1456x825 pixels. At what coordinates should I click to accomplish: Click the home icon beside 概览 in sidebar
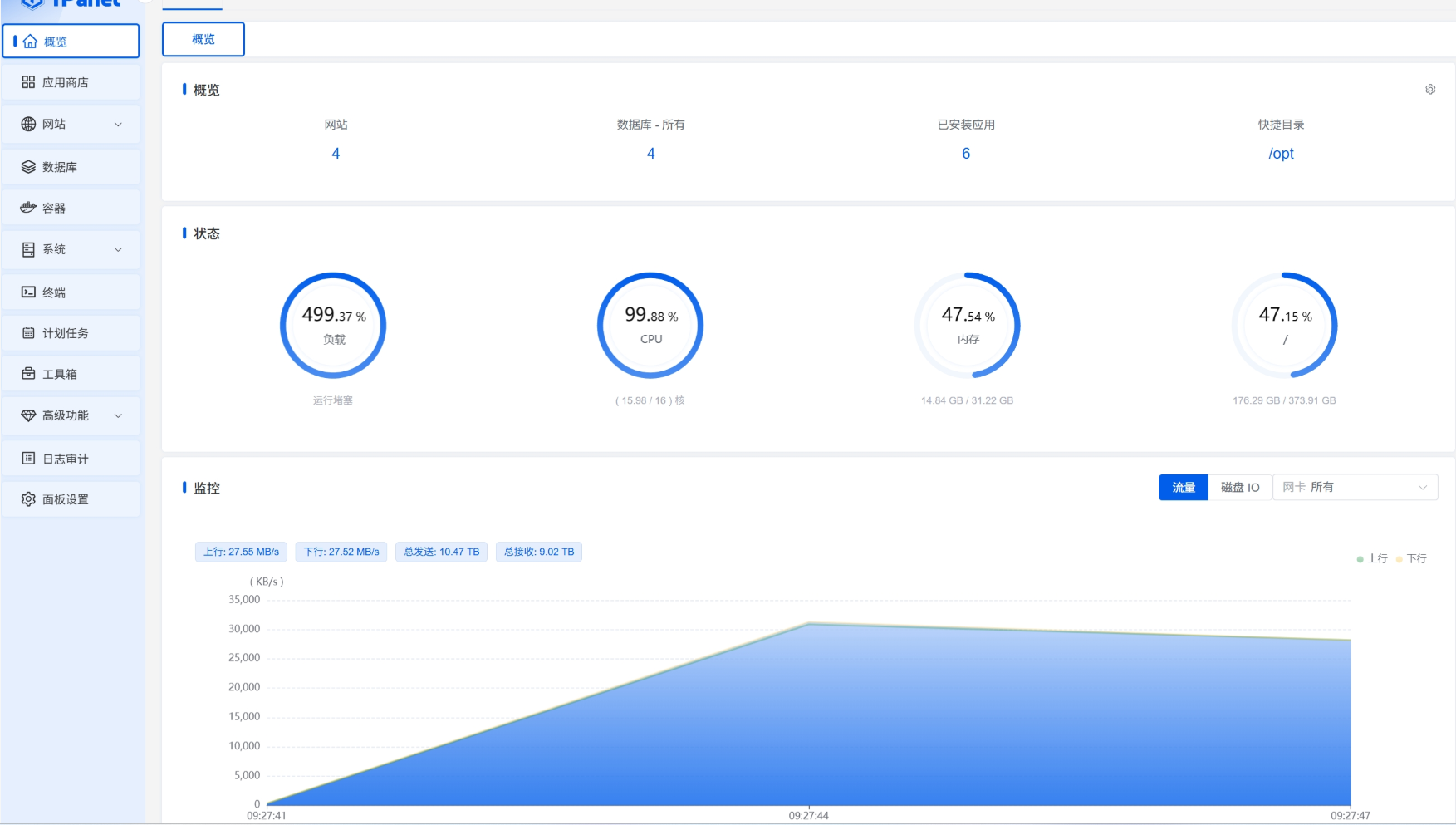point(31,42)
